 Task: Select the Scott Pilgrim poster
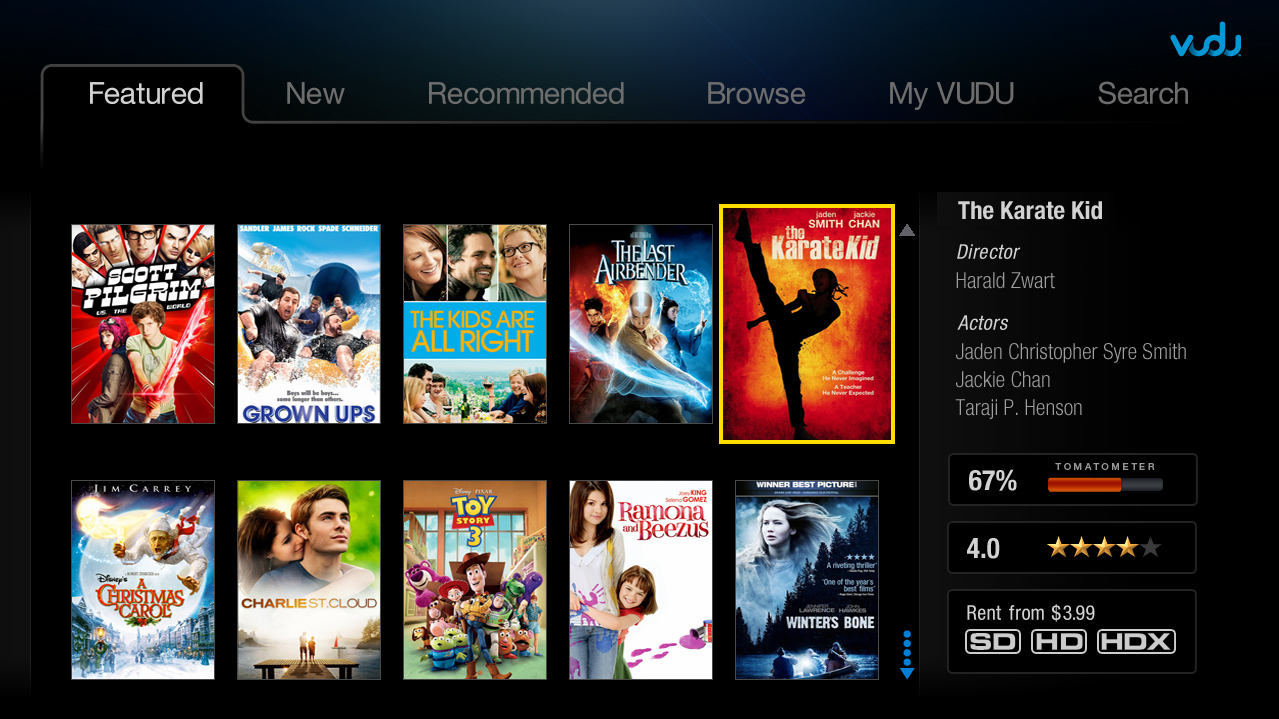(x=143, y=324)
